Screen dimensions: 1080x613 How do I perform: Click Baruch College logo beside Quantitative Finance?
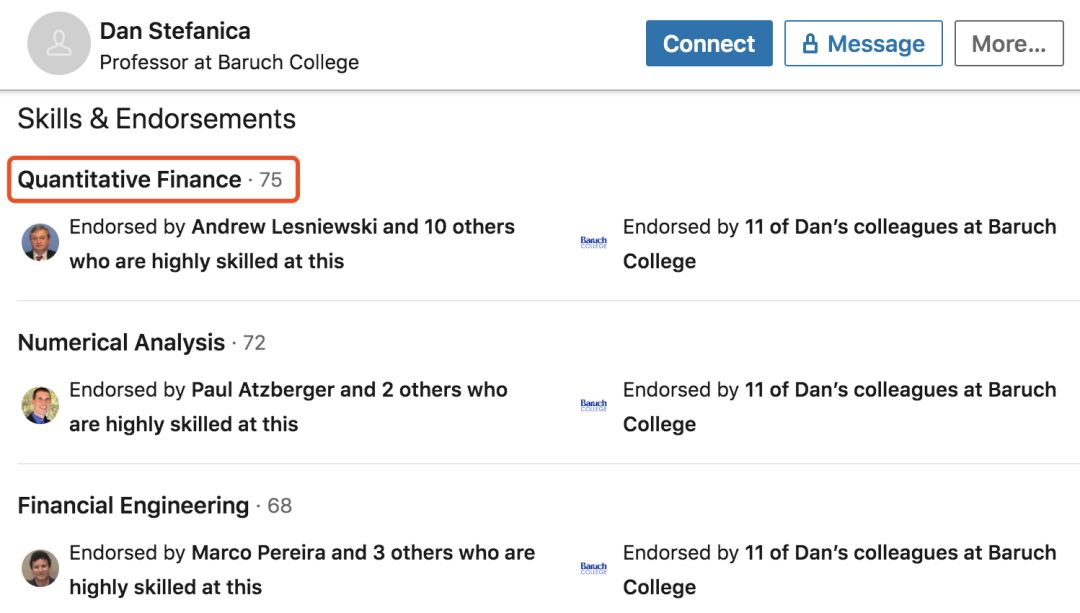(594, 243)
